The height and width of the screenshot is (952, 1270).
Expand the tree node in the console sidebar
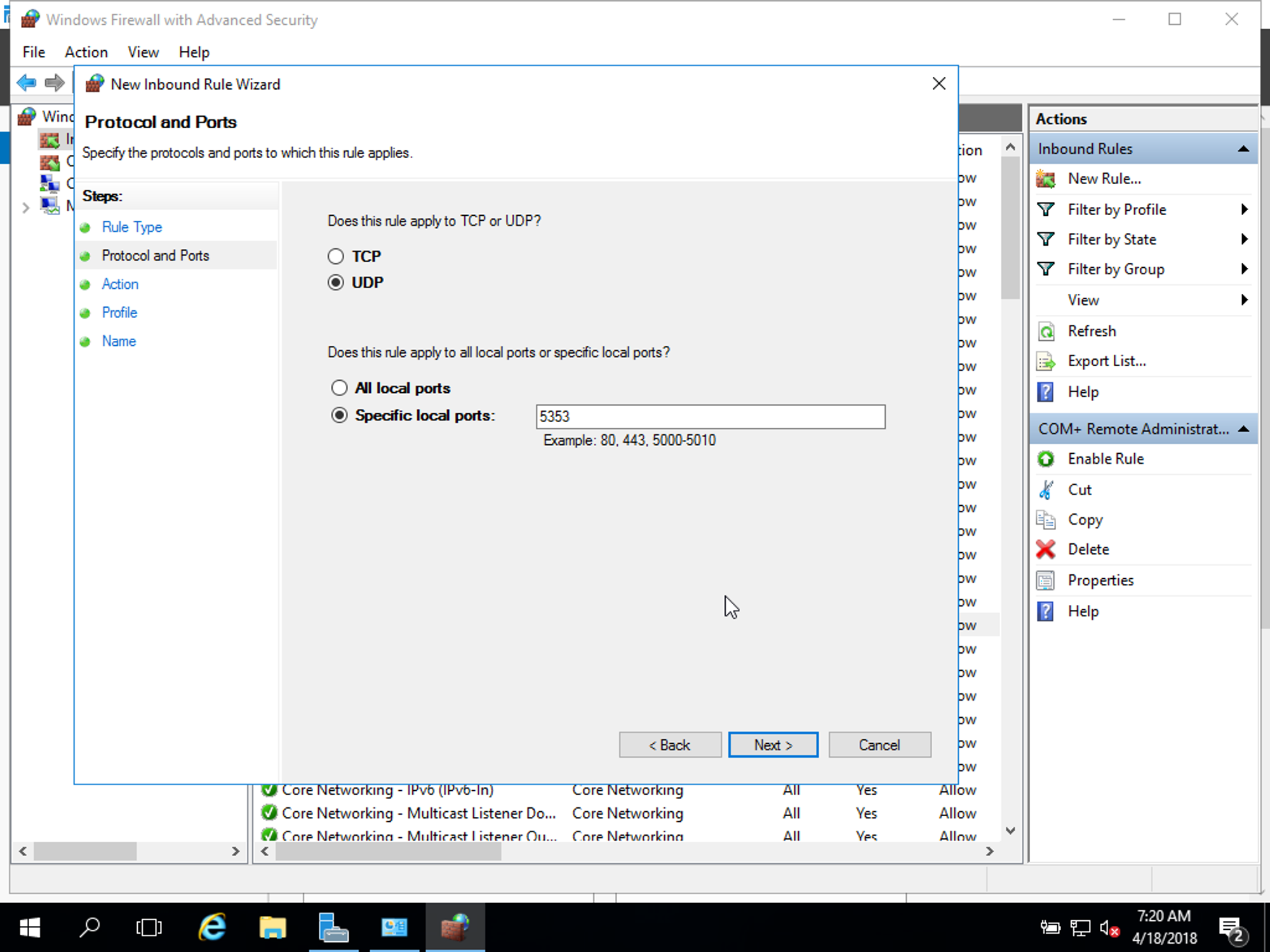click(x=25, y=207)
